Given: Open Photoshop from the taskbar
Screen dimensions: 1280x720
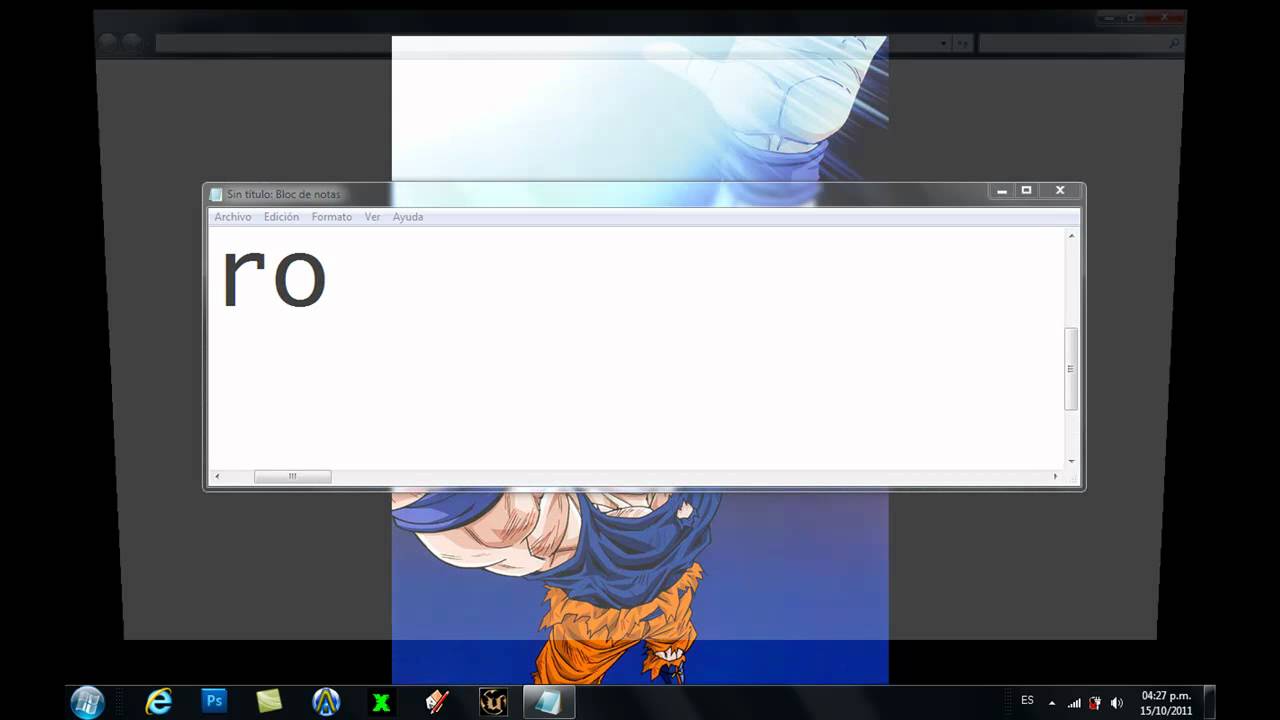Looking at the screenshot, I should click(x=214, y=701).
